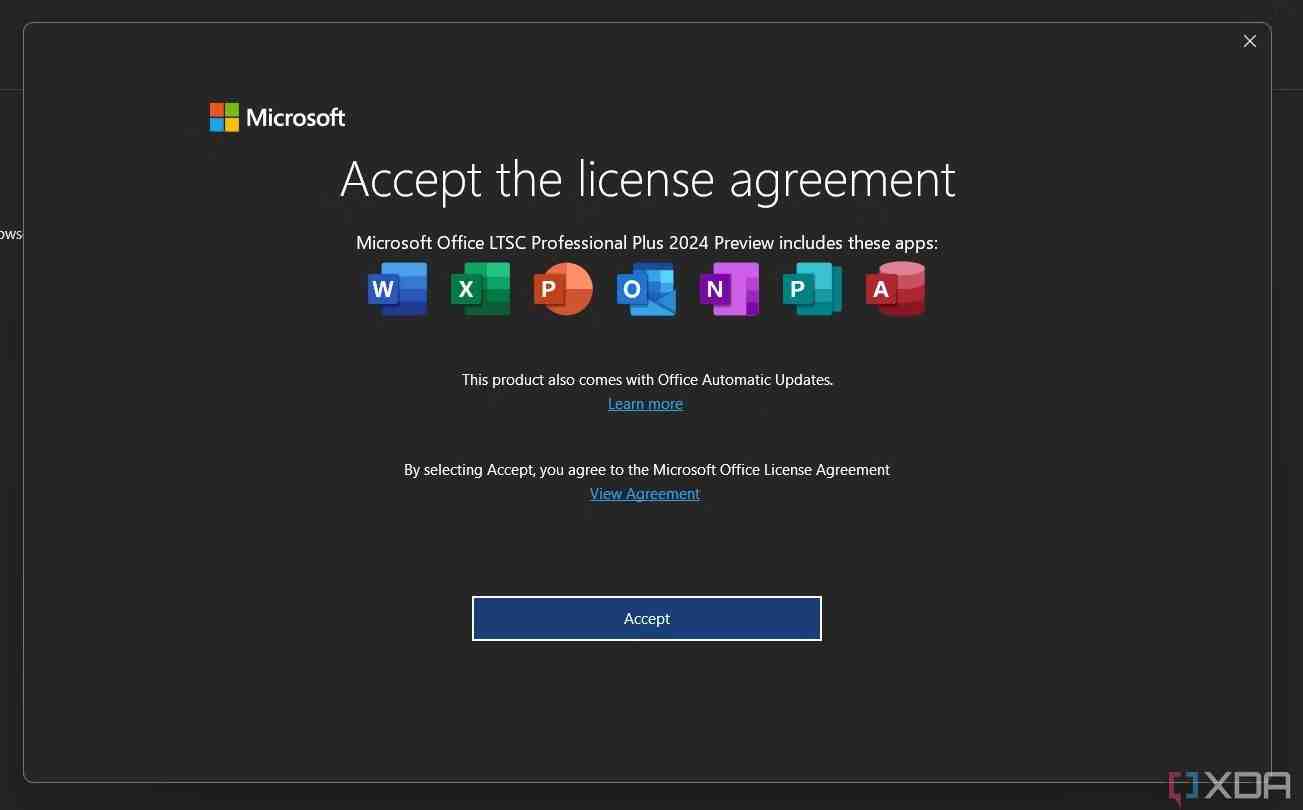Viewport: 1303px width, 810px height.
Task: Click the Word app icon
Action: pos(397,289)
